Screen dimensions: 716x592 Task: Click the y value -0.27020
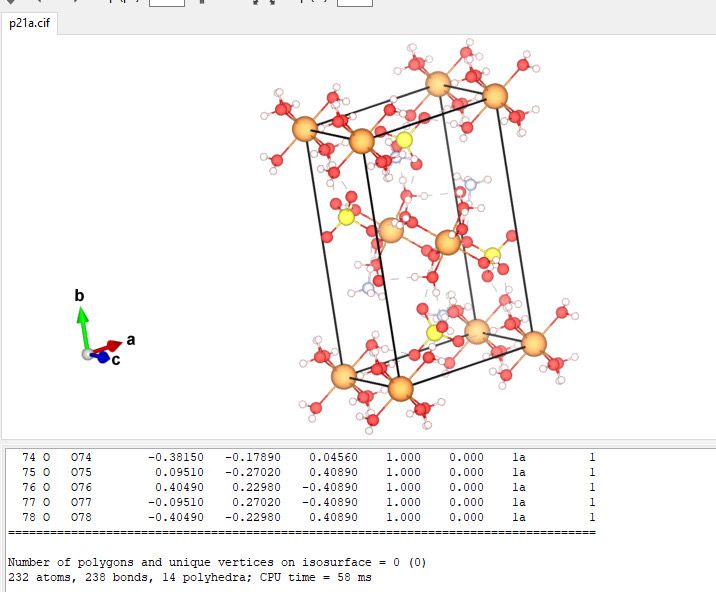tap(253, 472)
